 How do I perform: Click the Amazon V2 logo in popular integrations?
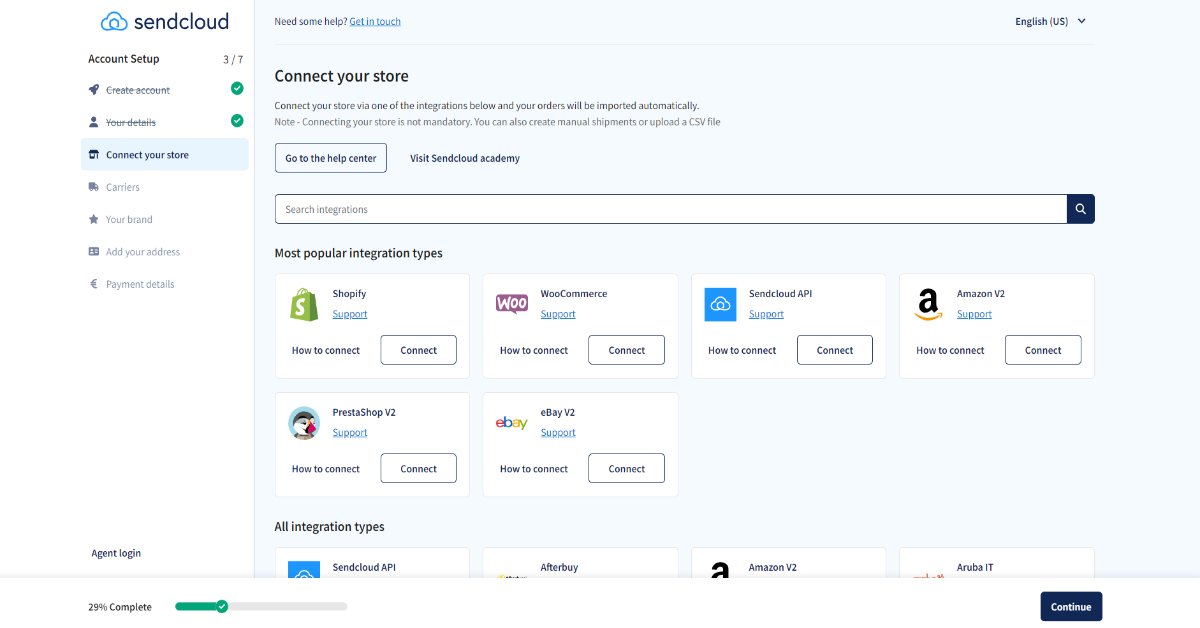click(x=928, y=305)
